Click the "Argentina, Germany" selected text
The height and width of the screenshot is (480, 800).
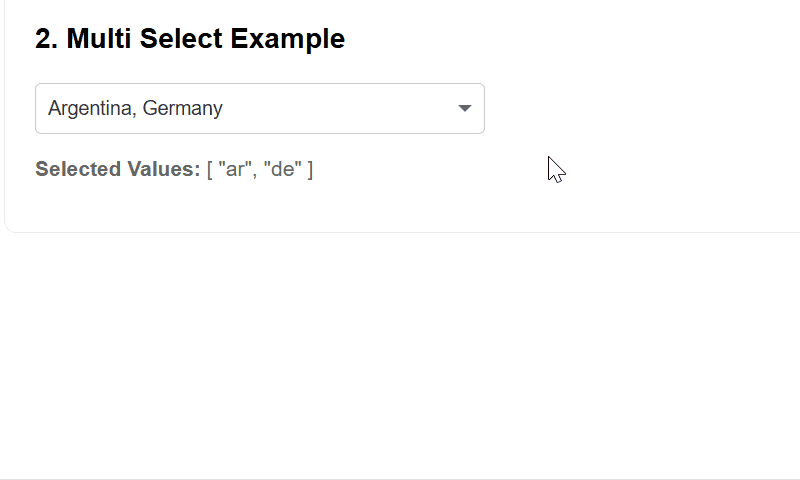(135, 108)
